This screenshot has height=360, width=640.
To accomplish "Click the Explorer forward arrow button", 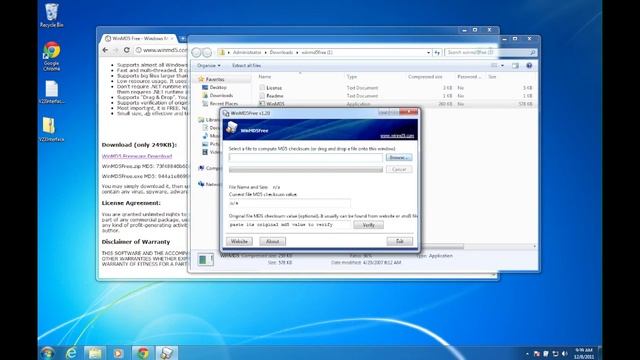I will [x=207, y=53].
